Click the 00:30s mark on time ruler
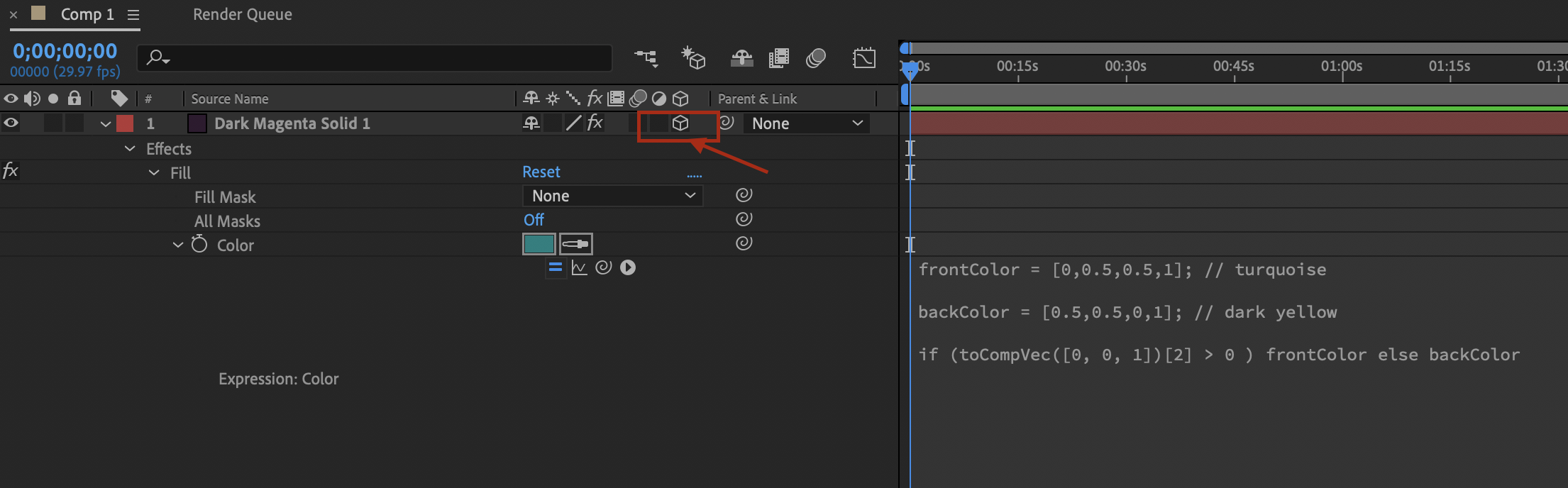 pos(1126,66)
